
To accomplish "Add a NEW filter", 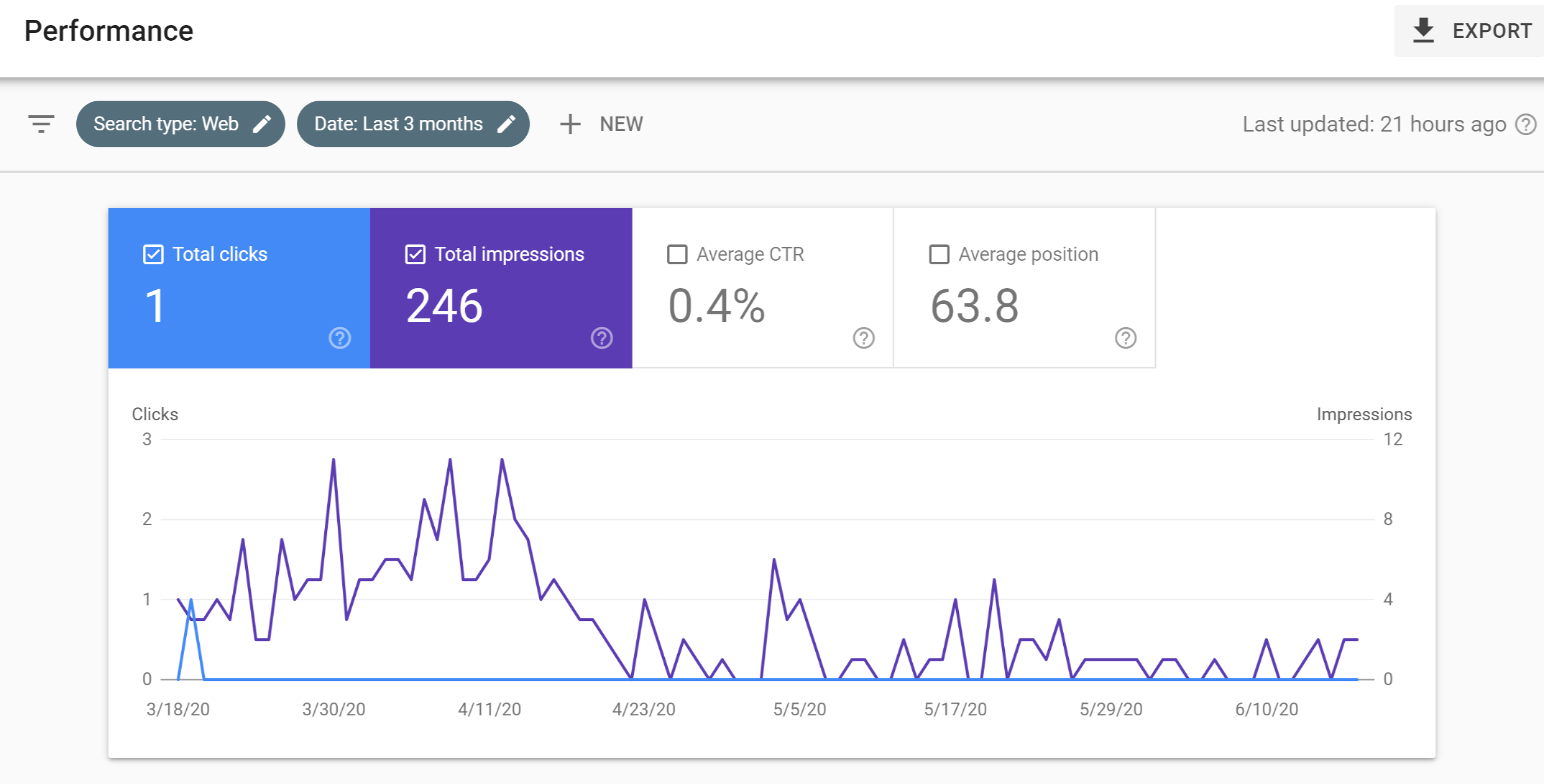I will point(601,125).
